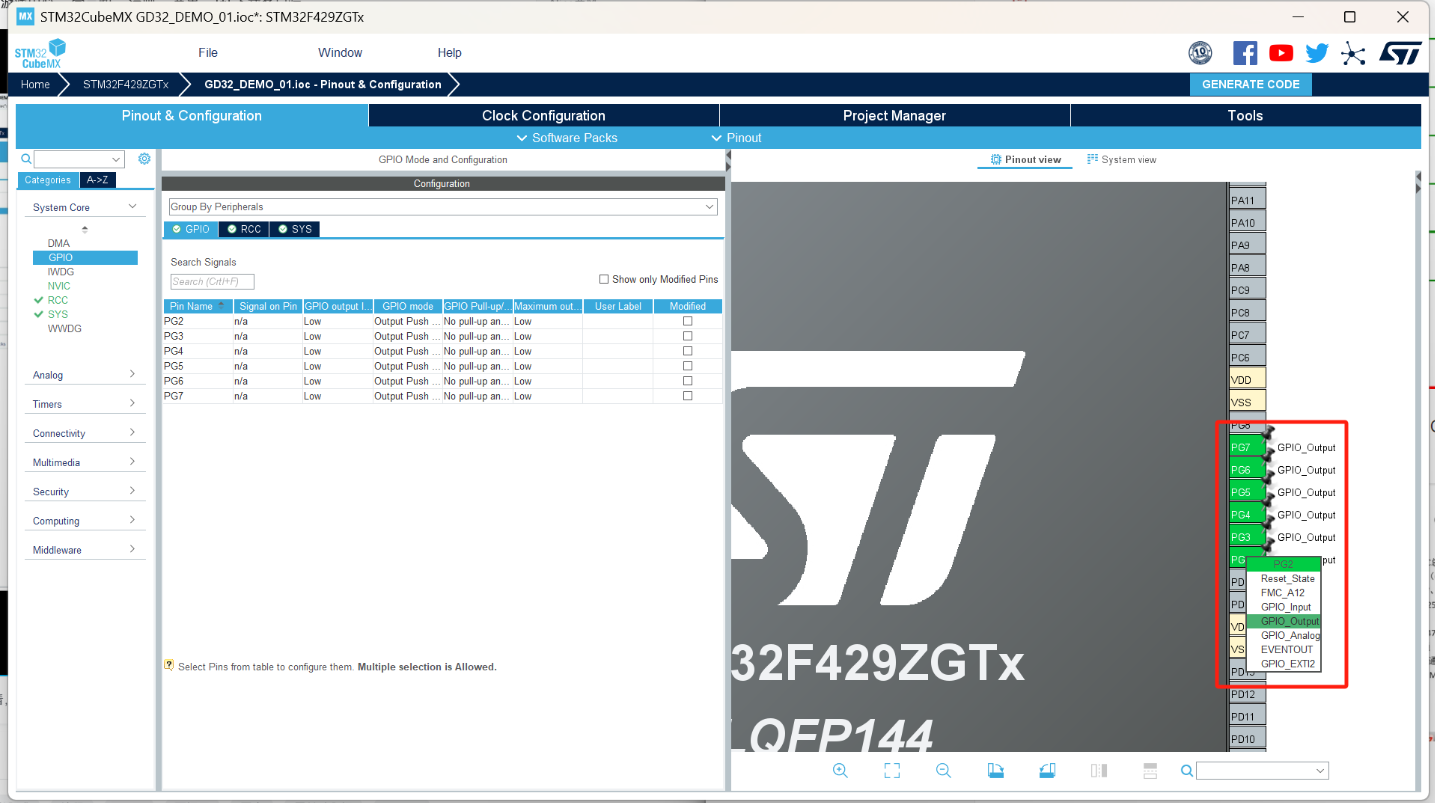
Task: Select the A->Z tab
Action: click(x=97, y=180)
